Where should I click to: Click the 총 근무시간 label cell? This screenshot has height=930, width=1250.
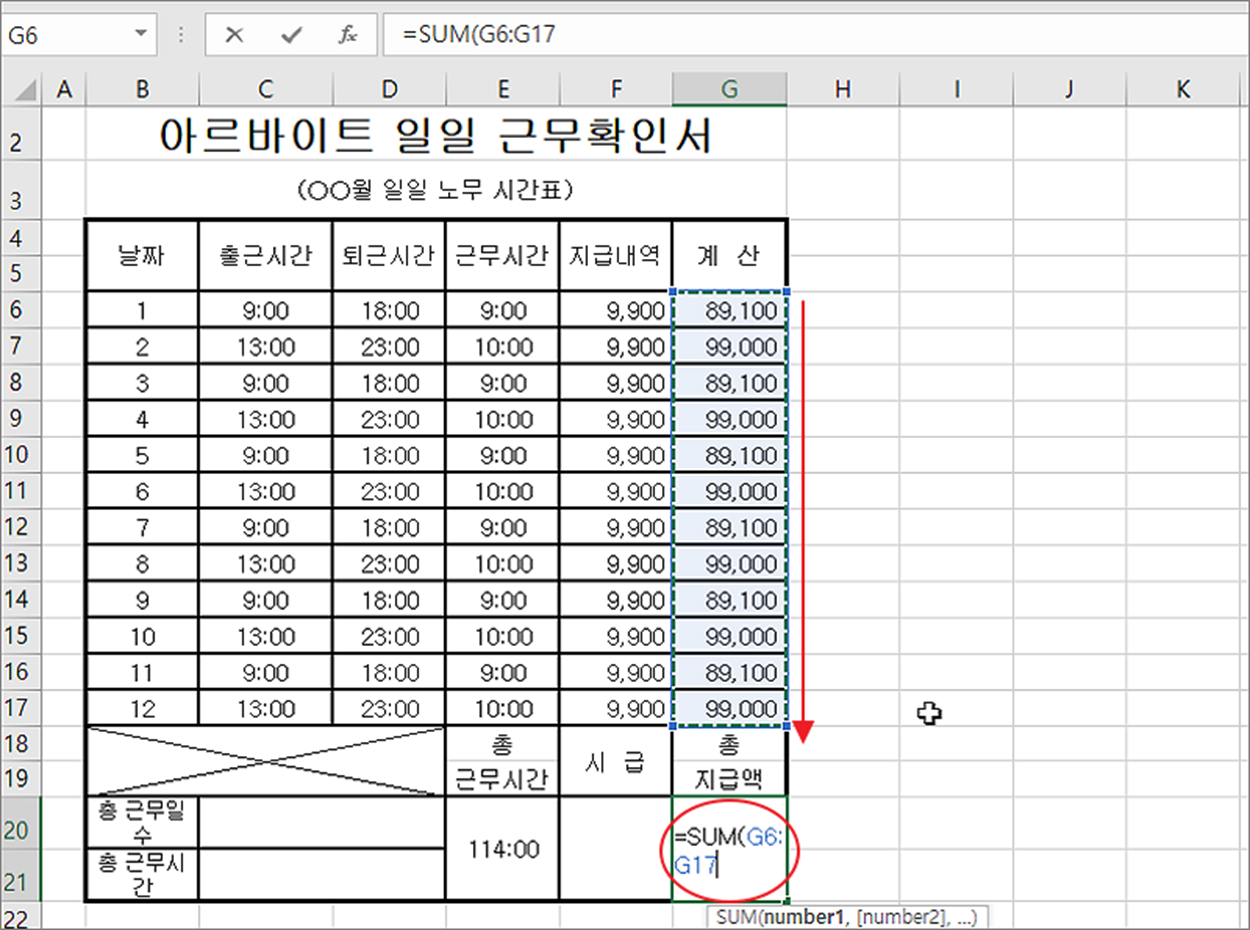(502, 762)
